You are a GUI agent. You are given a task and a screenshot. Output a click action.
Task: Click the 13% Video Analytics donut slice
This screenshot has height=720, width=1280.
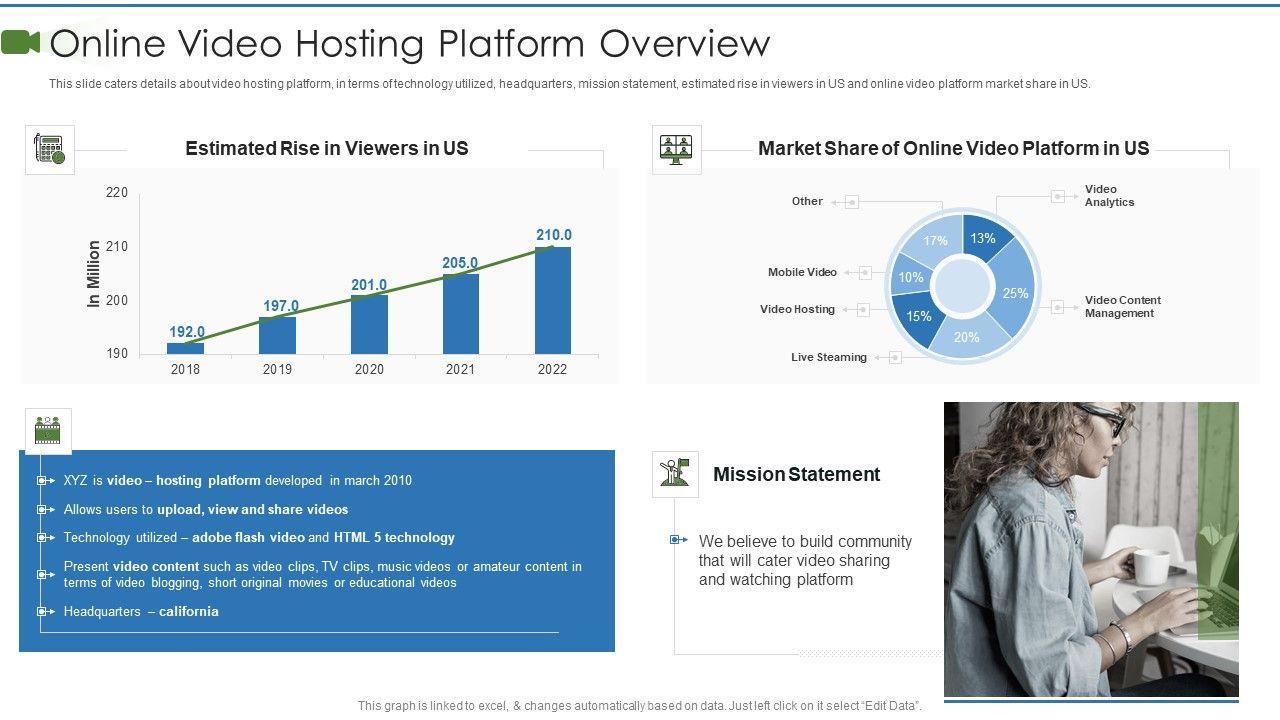coord(982,239)
